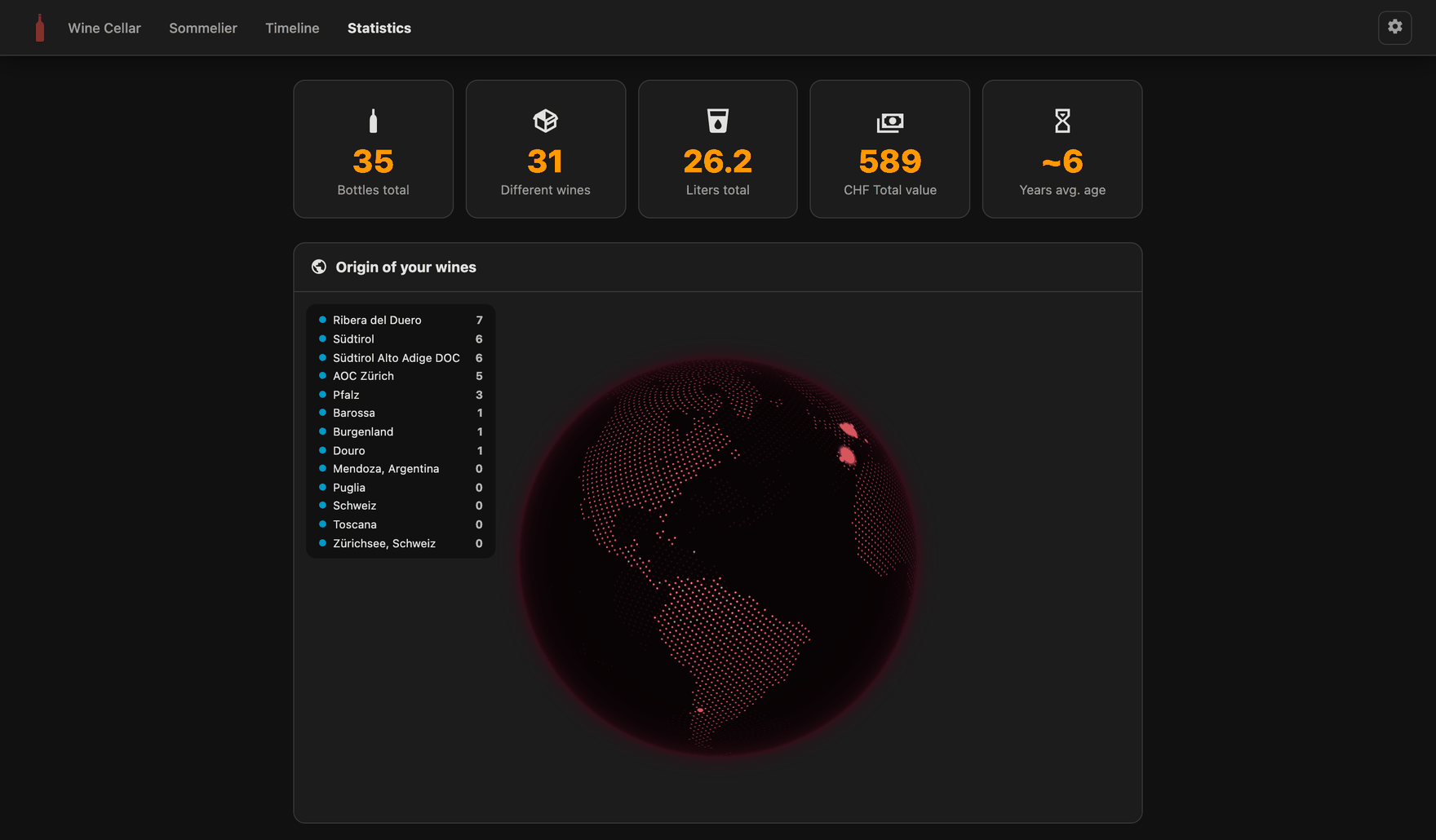The width and height of the screenshot is (1436, 840).
Task: Click the 31 different wines value
Action: [545, 161]
